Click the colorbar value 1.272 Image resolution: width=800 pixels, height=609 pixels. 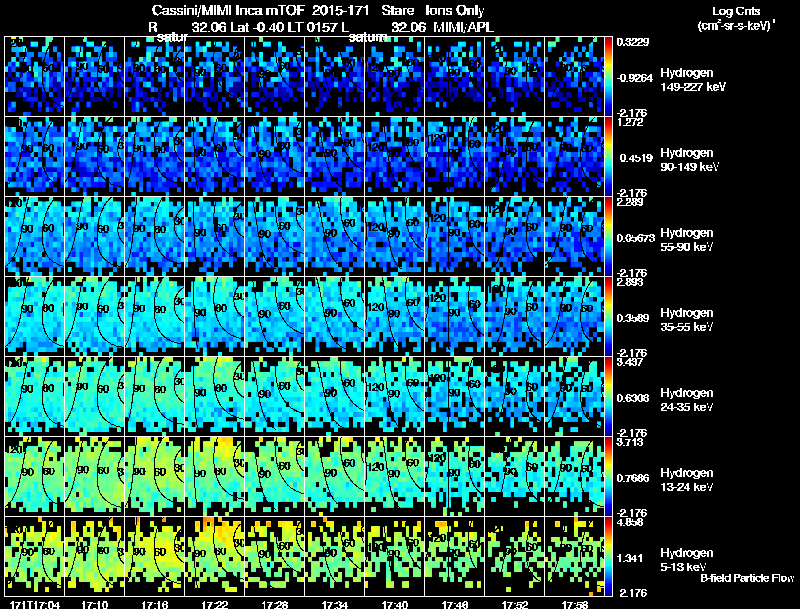pos(630,122)
